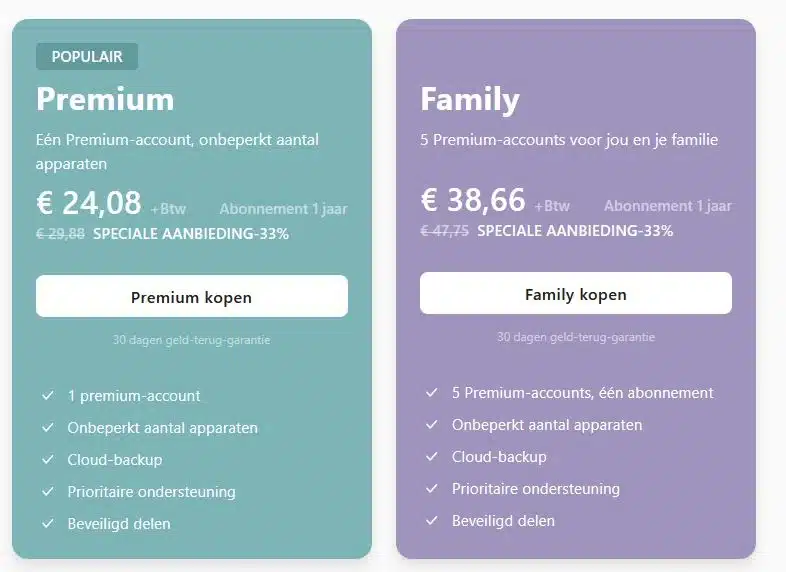Click the Family kopen button
Screen dimensions: 786x572
pos(575,293)
